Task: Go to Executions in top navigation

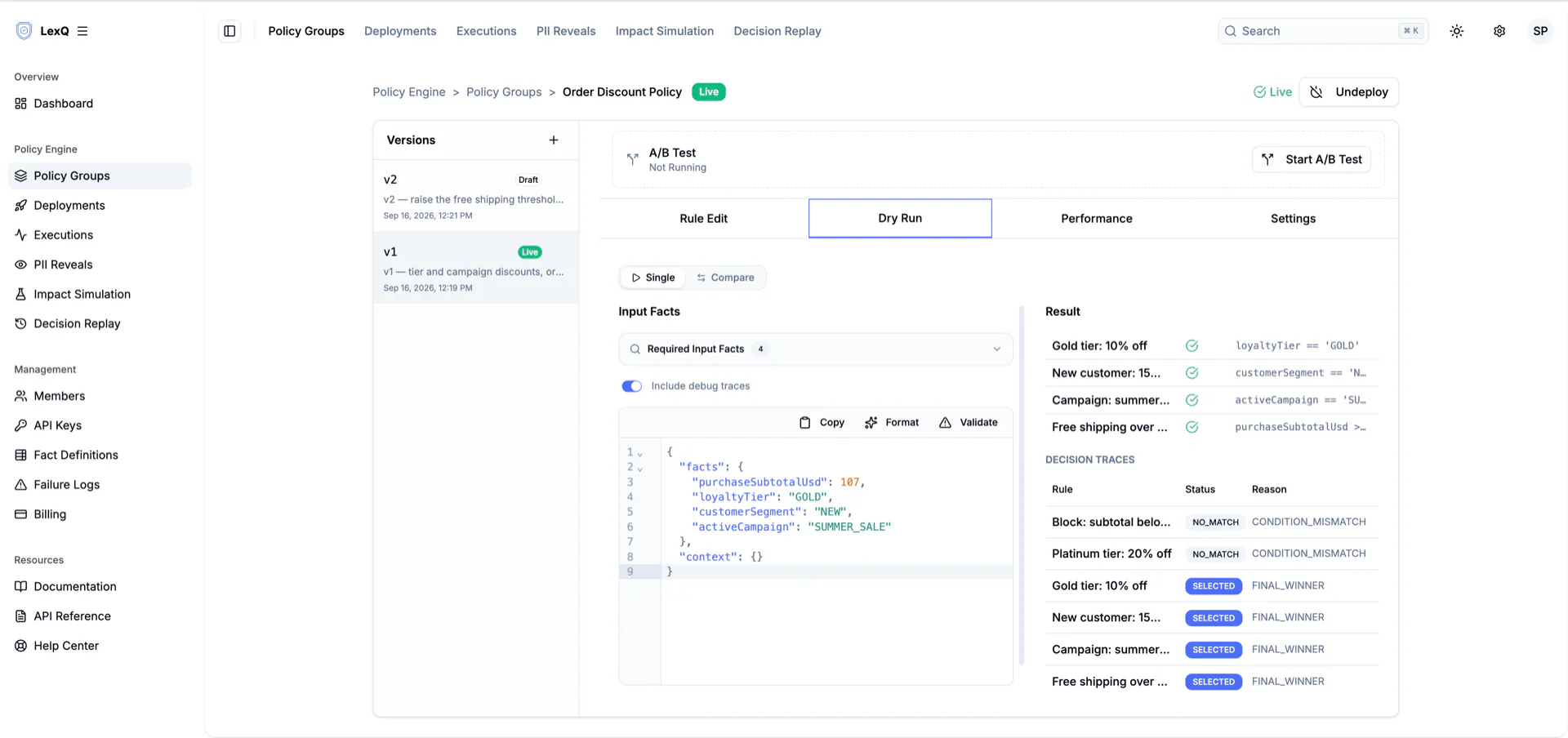Action: pyautogui.click(x=486, y=31)
